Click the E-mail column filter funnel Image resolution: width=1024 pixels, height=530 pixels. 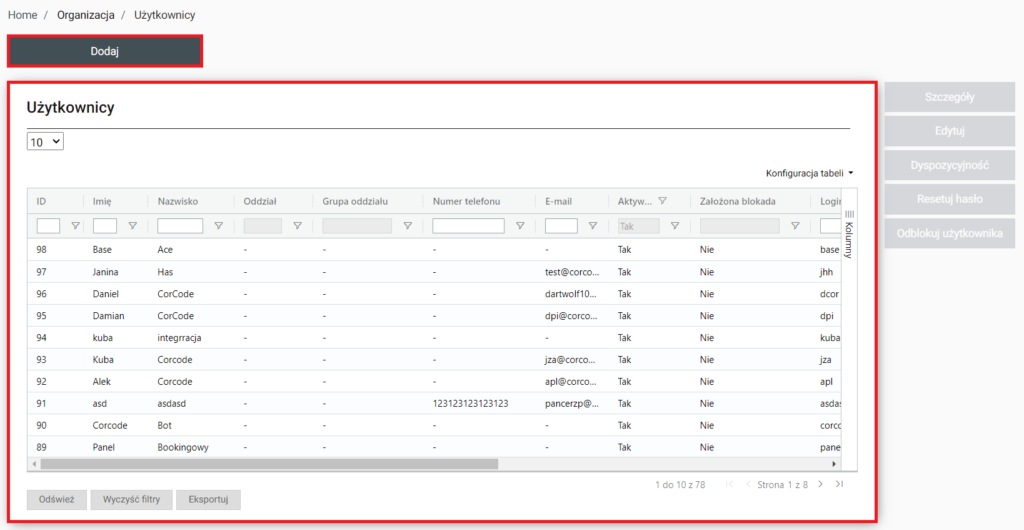pos(593,226)
